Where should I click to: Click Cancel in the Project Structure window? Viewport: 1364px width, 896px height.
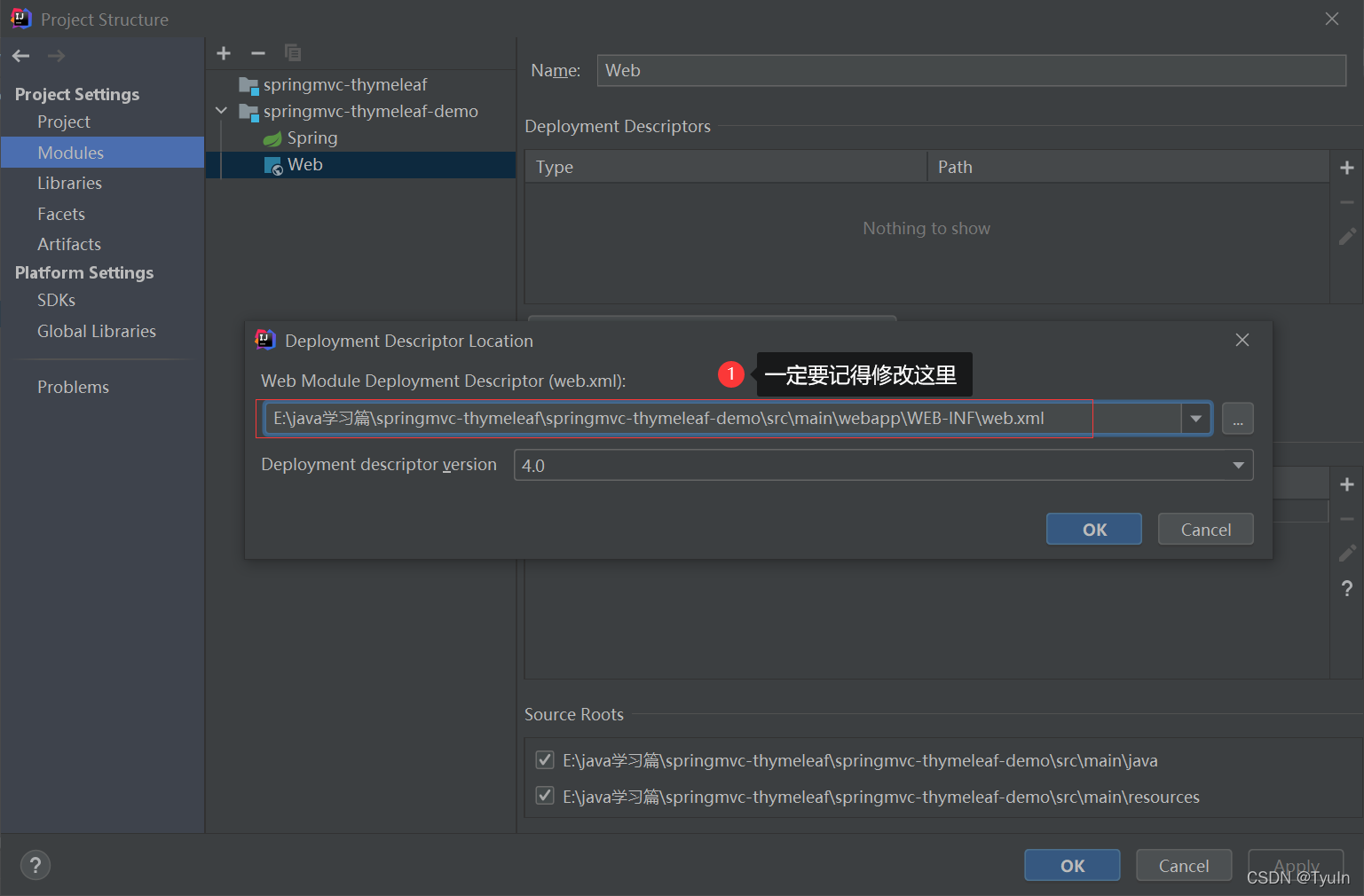(x=1184, y=866)
